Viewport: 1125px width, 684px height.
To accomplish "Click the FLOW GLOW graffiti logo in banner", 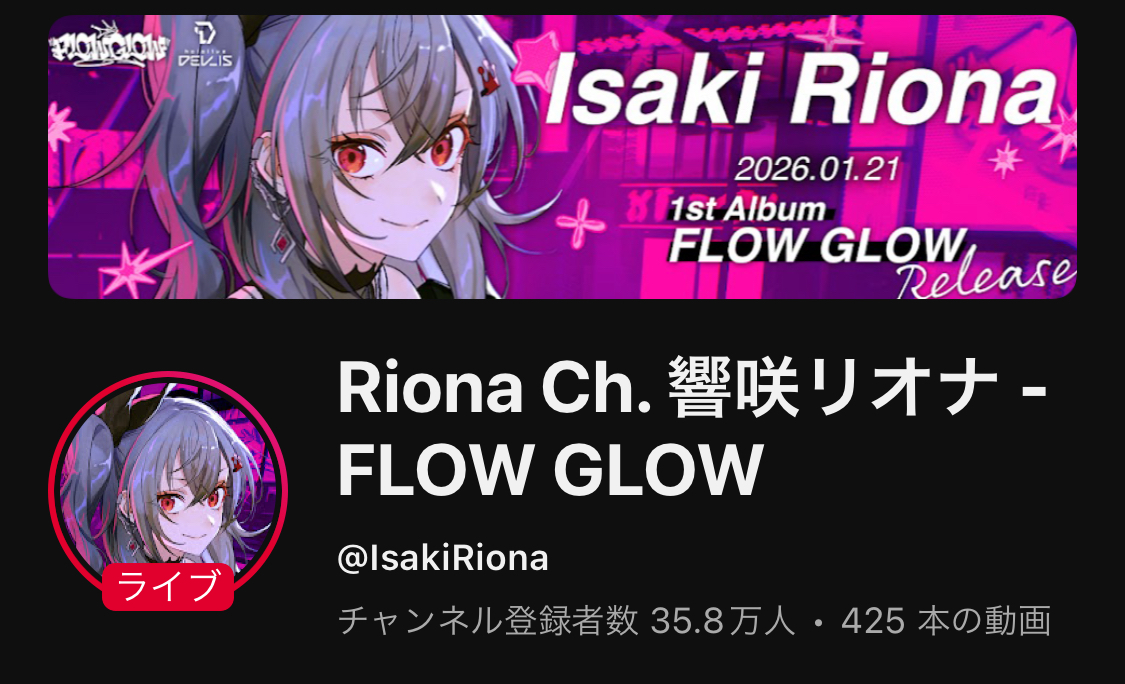I will coord(108,47).
